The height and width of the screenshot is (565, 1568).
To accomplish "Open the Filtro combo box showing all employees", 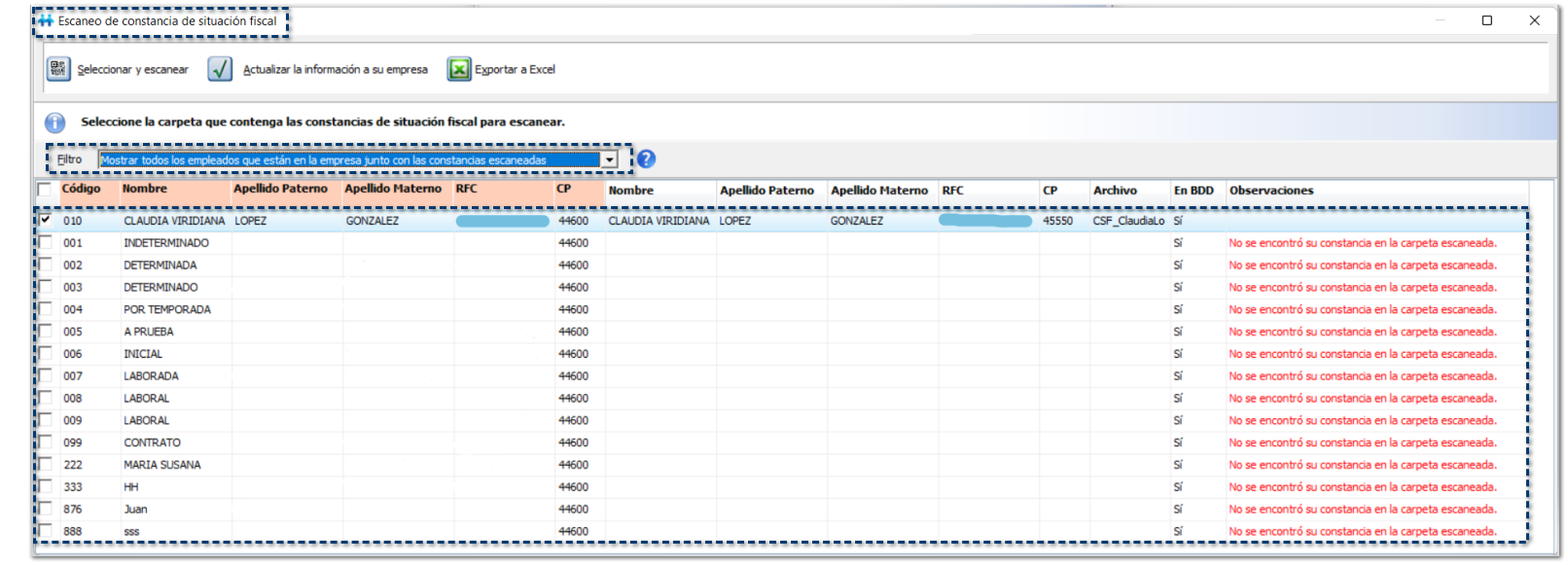I will (348, 160).
